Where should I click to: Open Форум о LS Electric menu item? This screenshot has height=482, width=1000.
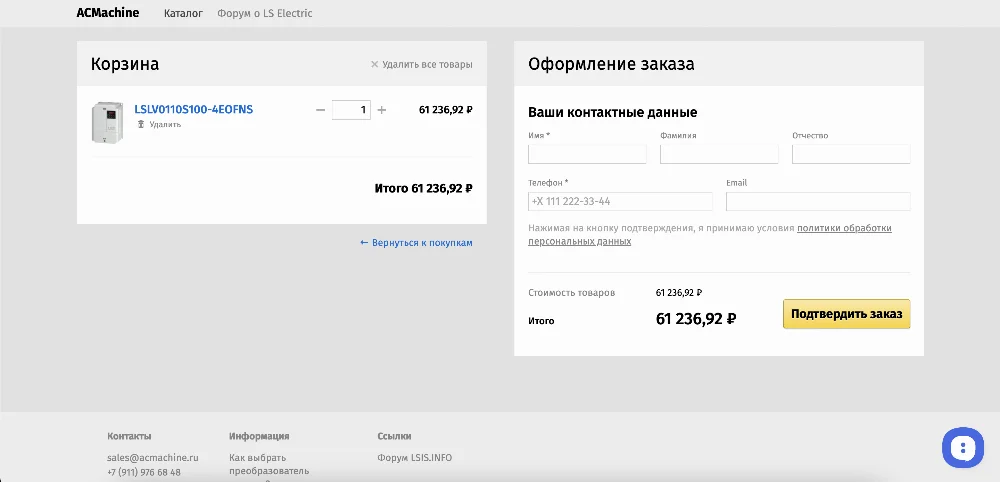click(x=265, y=13)
